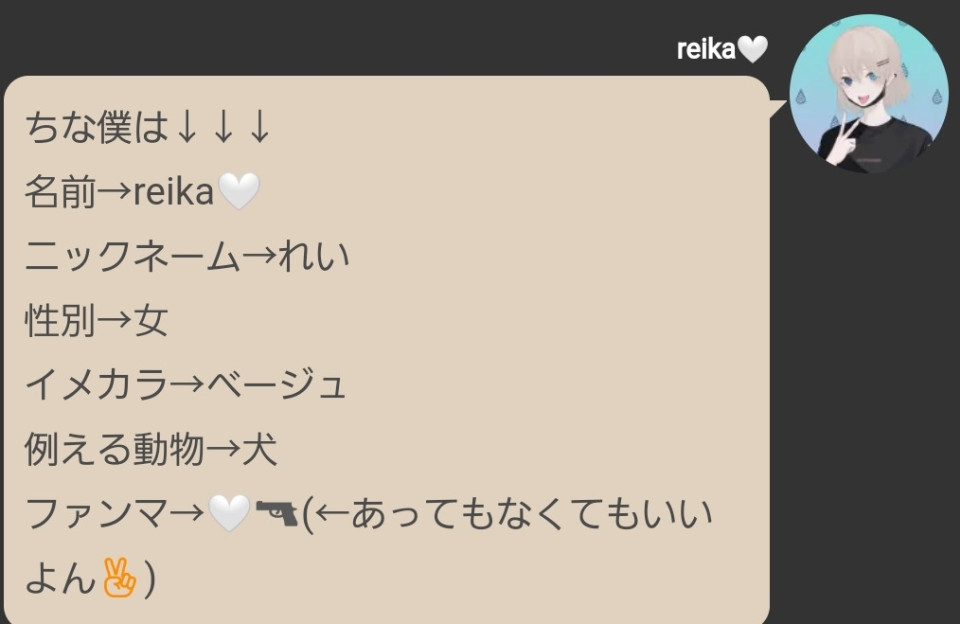The image size is (960, 624).
Task: Click the orange peace-sign hand emoji
Action: (x=119, y=577)
